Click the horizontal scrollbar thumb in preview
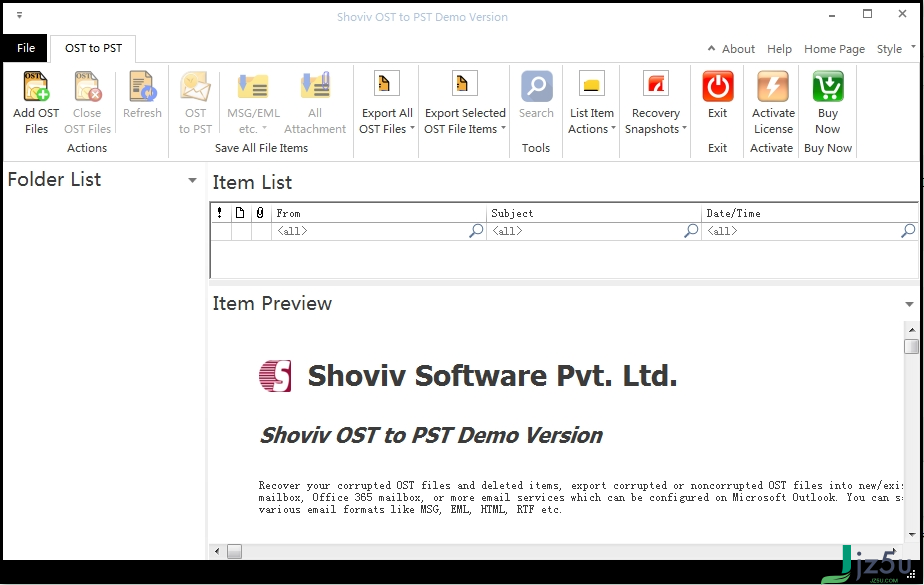This screenshot has height=585, width=924. tap(235, 551)
